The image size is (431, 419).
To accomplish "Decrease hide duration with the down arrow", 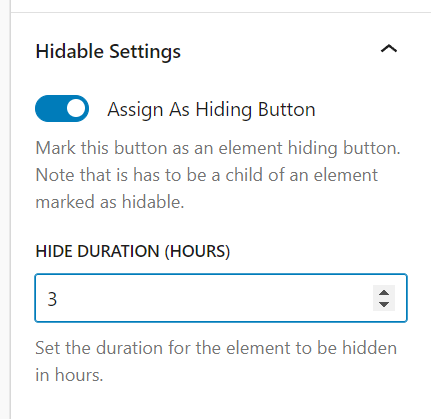I will tap(384, 304).
